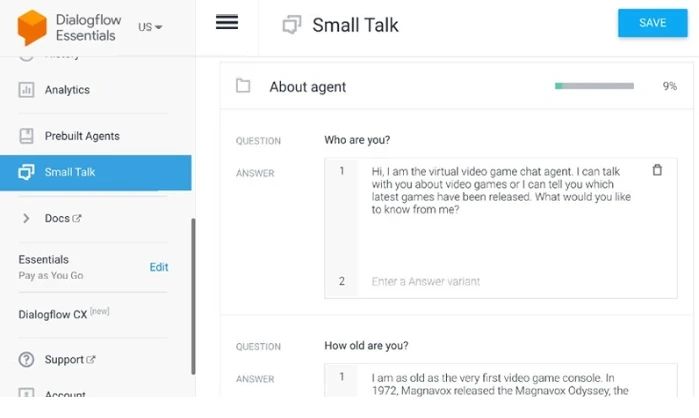Click the About agent progress bar

point(594,86)
